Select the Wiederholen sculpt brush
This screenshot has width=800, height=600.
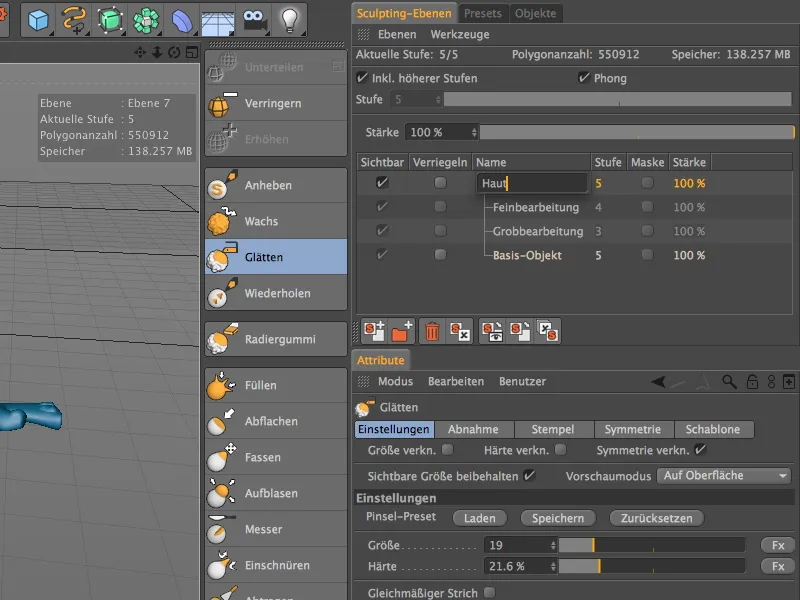click(x=276, y=293)
